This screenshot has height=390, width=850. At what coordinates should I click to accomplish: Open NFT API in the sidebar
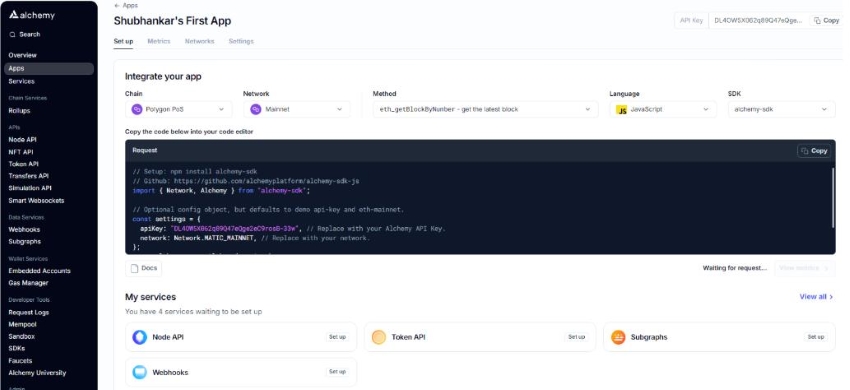coord(21,152)
